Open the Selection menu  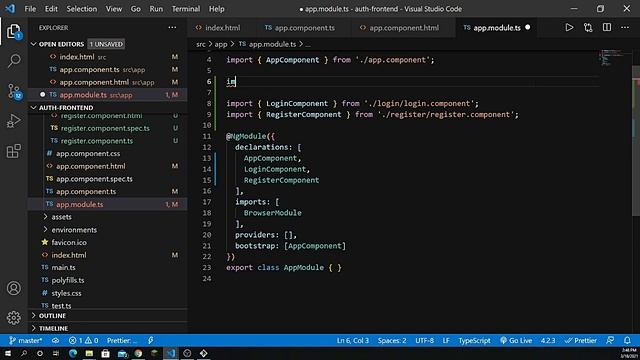82,9
